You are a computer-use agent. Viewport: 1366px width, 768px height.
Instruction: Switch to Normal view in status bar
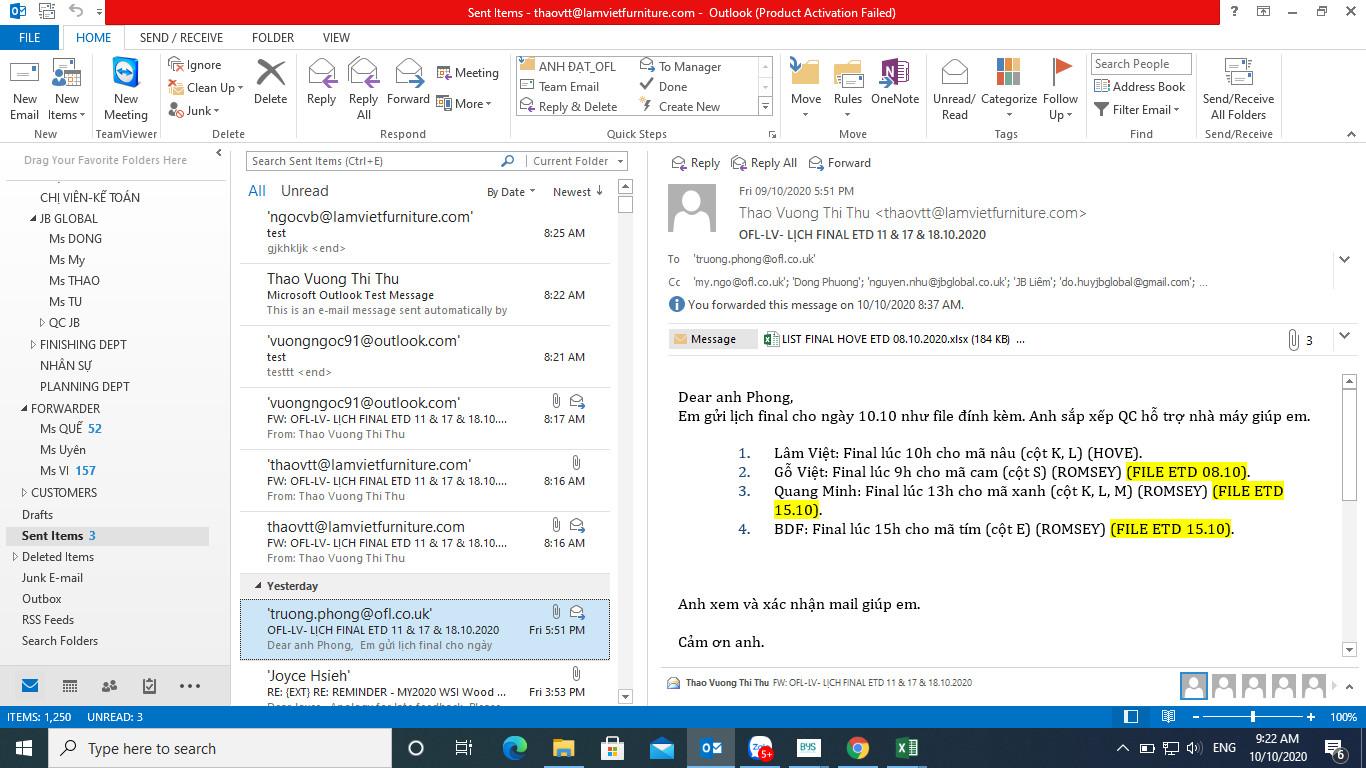(x=1131, y=717)
